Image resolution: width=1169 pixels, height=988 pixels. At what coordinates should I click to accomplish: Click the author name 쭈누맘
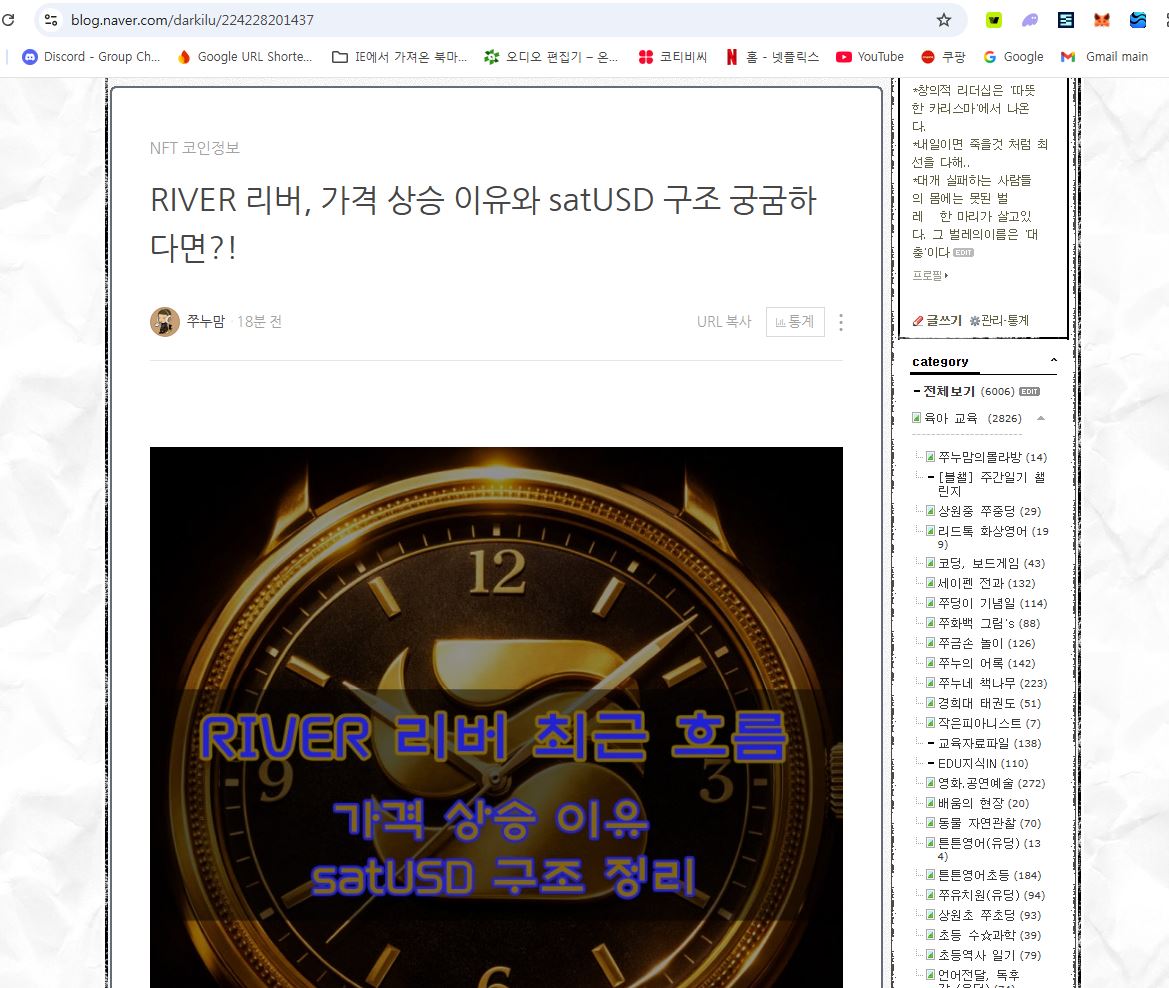coord(206,321)
